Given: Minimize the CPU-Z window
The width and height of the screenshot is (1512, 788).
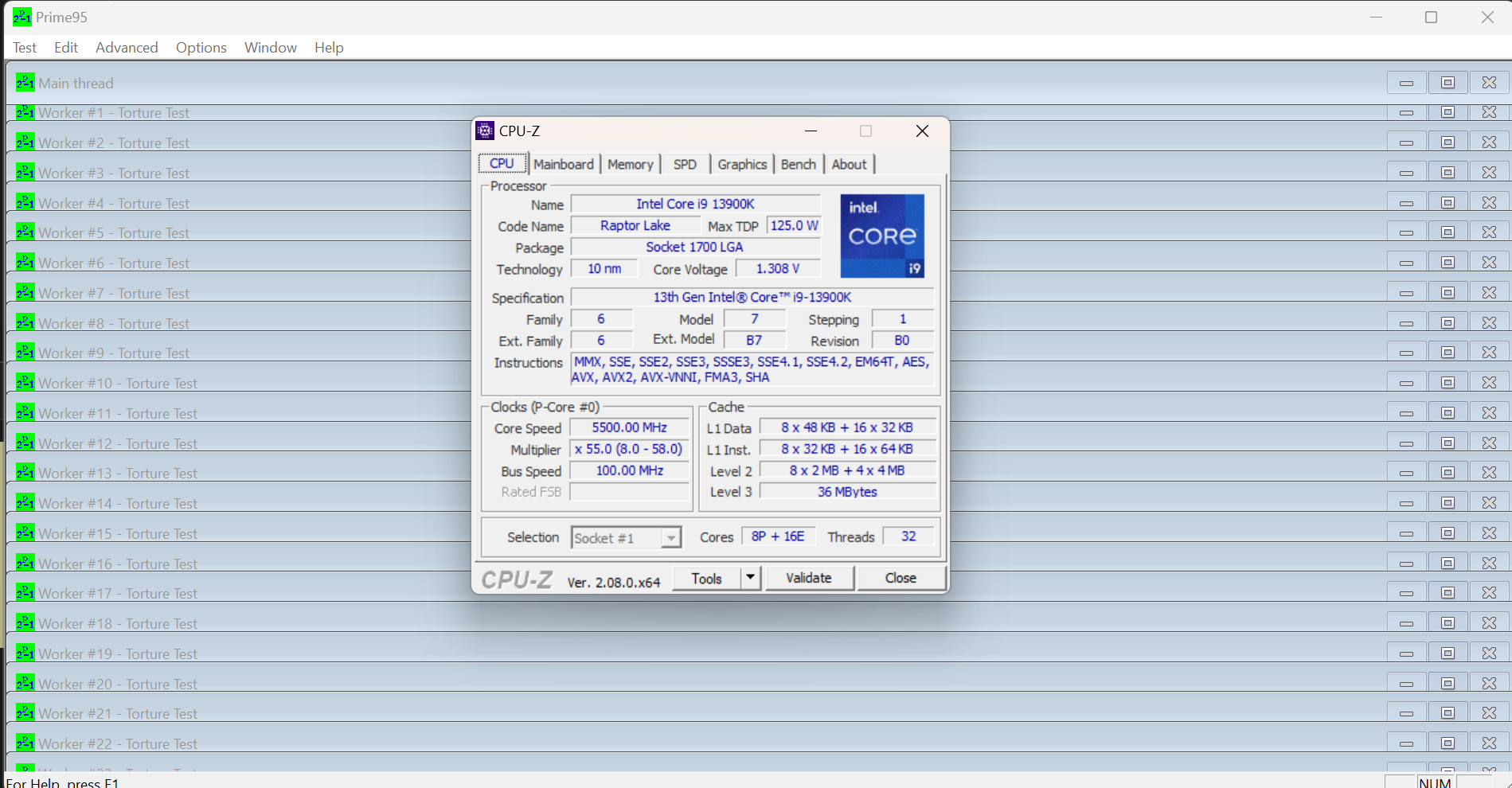Looking at the screenshot, I should click(811, 131).
